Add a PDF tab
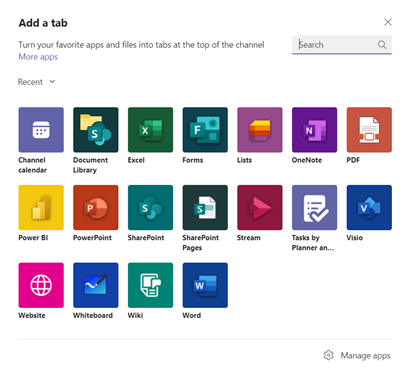 click(x=369, y=130)
